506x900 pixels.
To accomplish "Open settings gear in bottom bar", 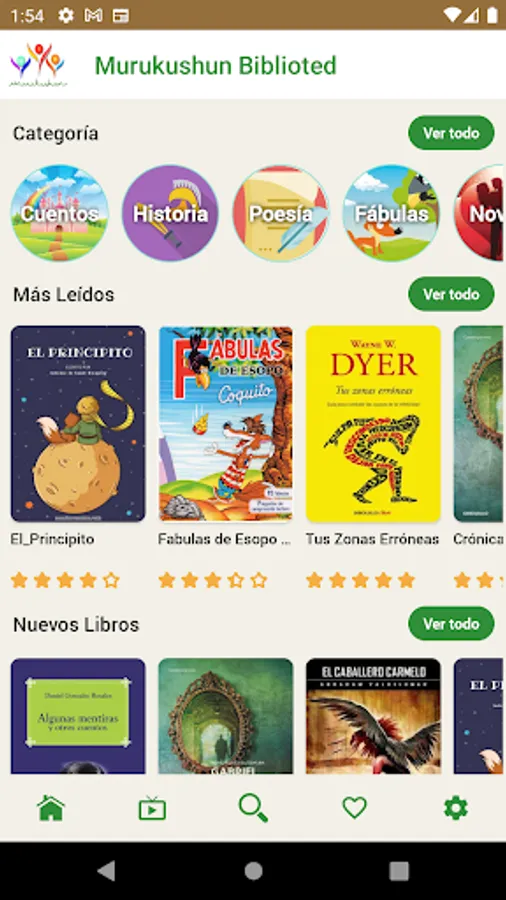I will coord(456,808).
